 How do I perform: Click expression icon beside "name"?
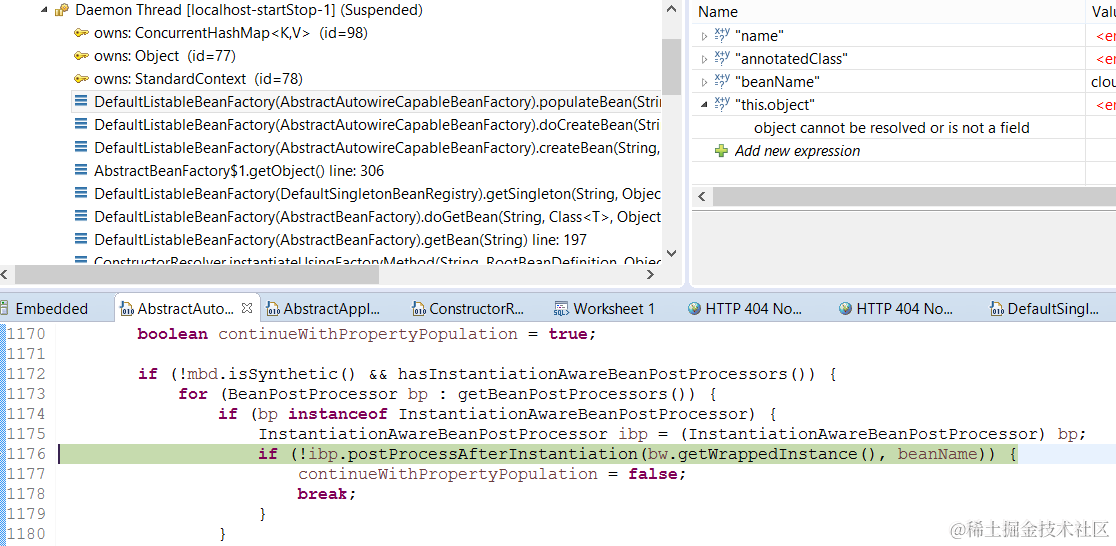722,36
